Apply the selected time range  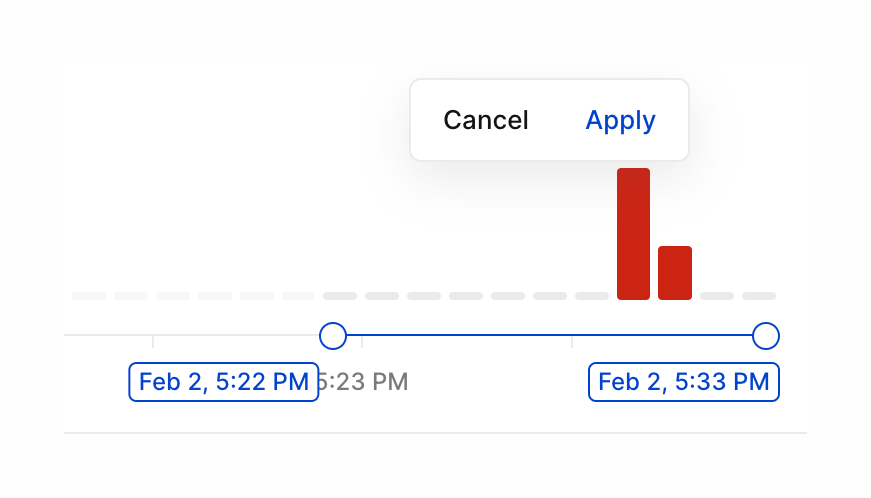click(x=621, y=121)
